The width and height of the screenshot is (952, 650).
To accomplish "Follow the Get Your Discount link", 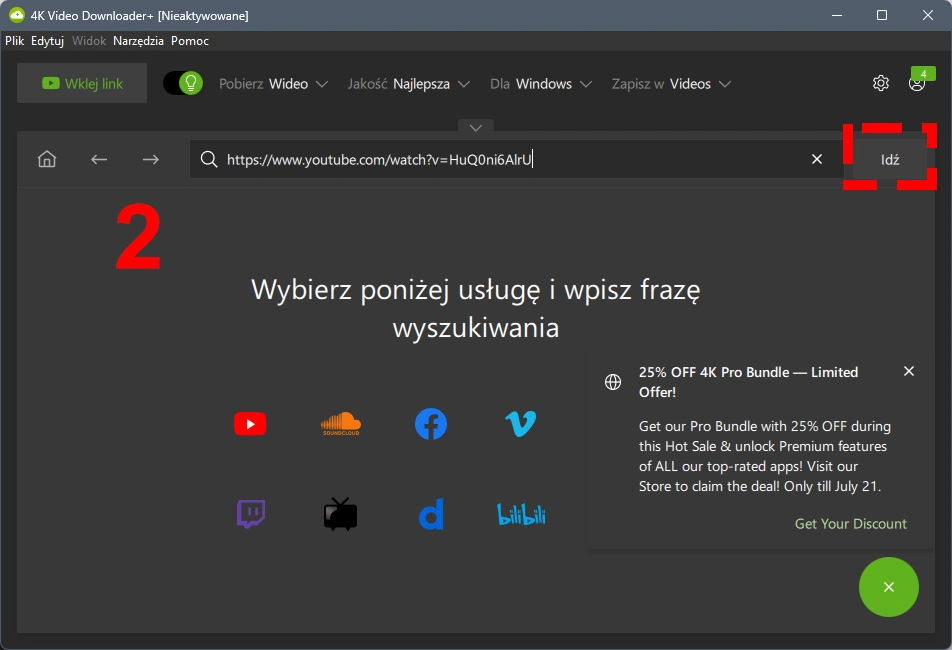I will 851,524.
